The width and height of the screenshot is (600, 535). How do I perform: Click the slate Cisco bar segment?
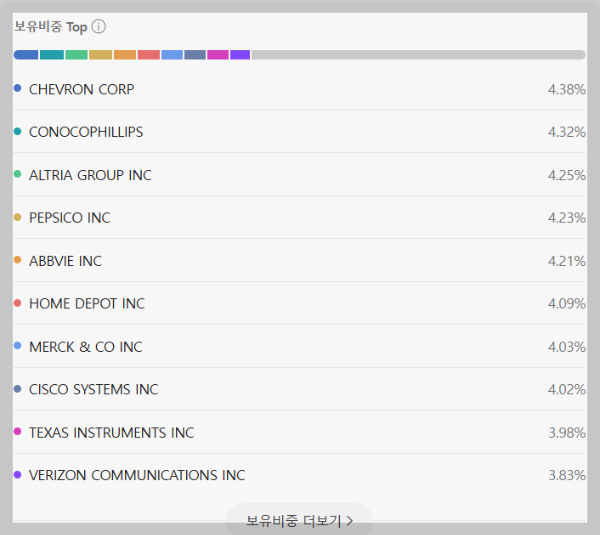195,55
